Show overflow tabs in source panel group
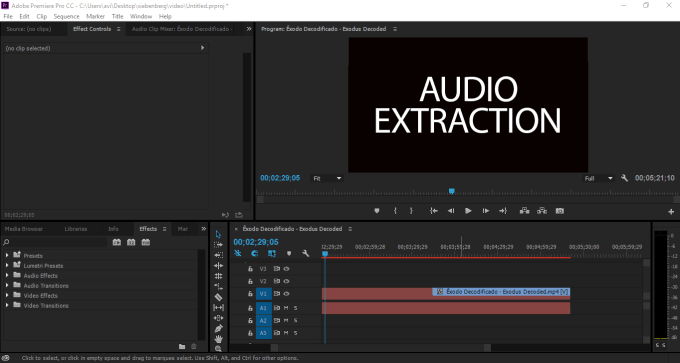 (x=249, y=29)
